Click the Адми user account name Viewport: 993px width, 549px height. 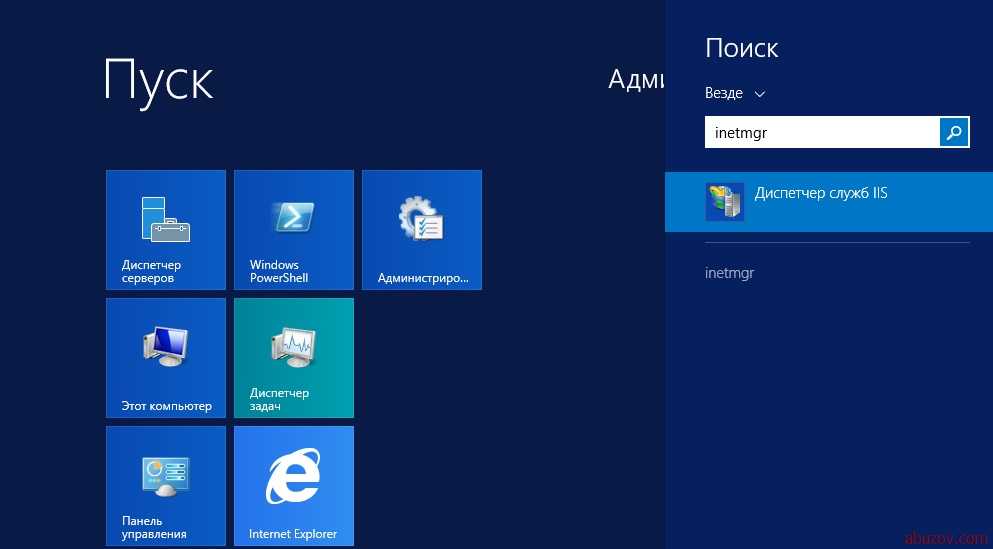point(636,80)
